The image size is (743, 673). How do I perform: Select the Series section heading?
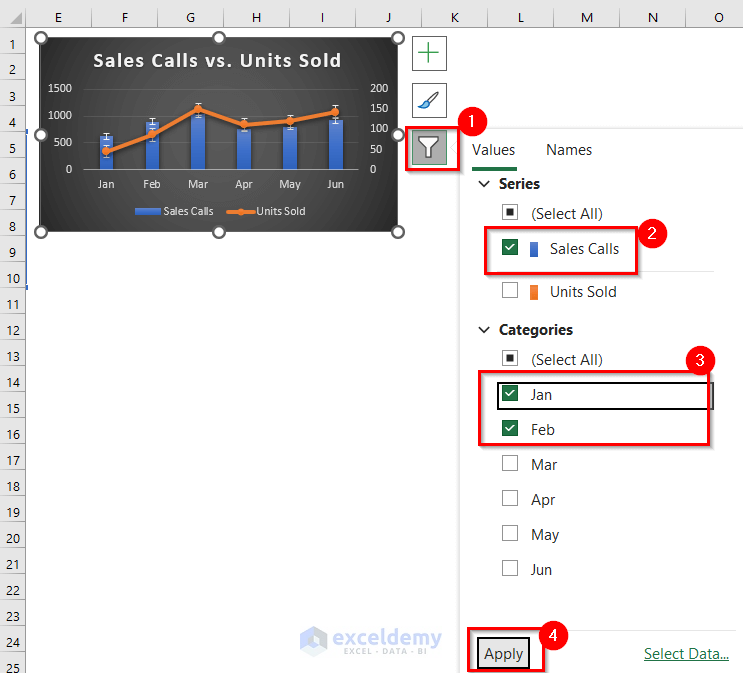(519, 184)
